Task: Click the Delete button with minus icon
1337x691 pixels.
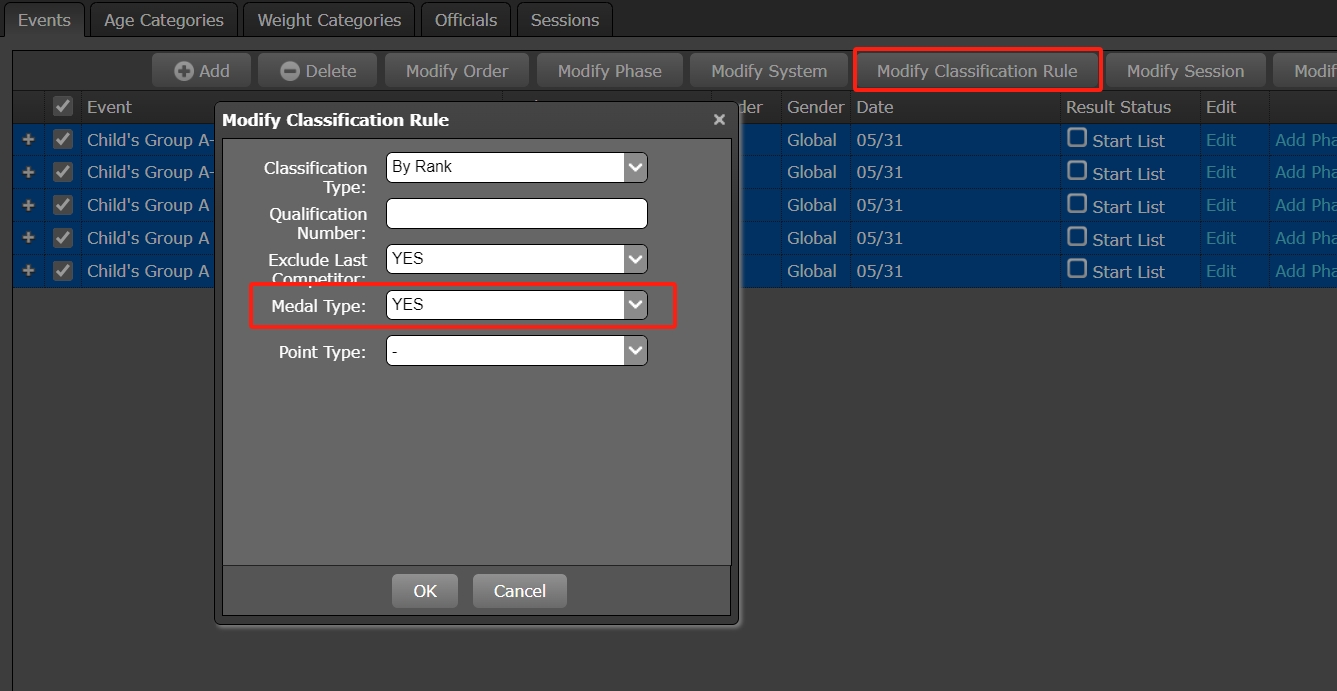Action: (318, 71)
